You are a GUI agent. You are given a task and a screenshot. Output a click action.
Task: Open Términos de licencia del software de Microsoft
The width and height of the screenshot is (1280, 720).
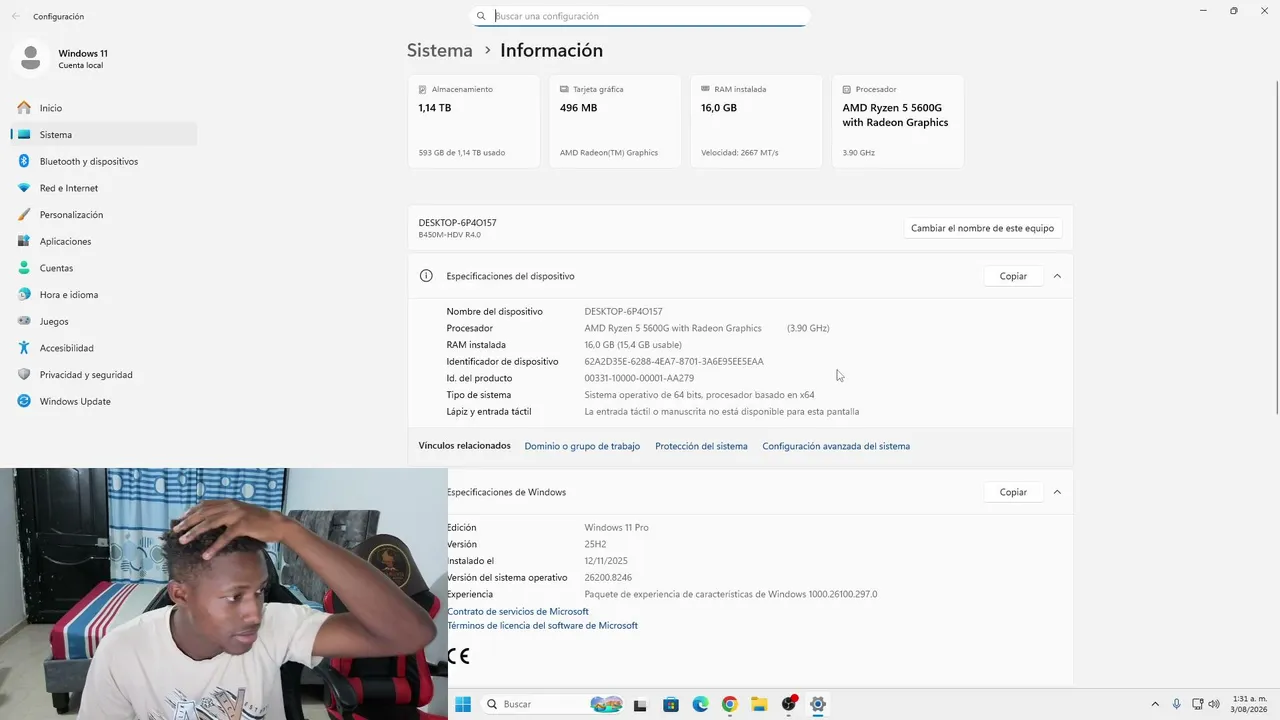pos(542,625)
